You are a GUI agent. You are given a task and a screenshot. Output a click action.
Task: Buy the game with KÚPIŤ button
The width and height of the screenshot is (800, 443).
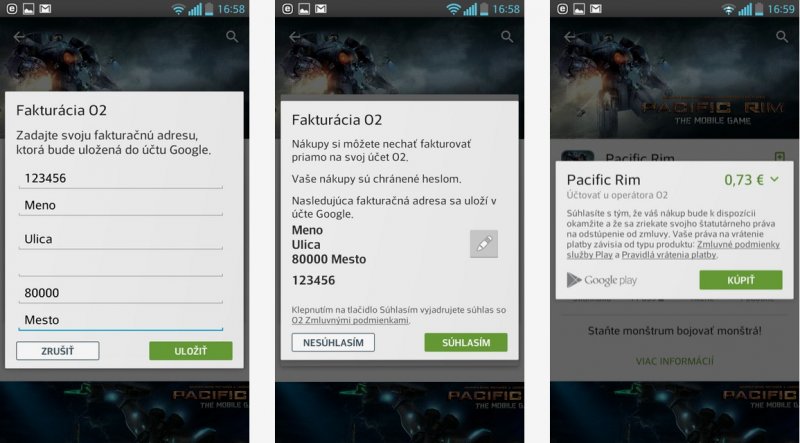741,280
